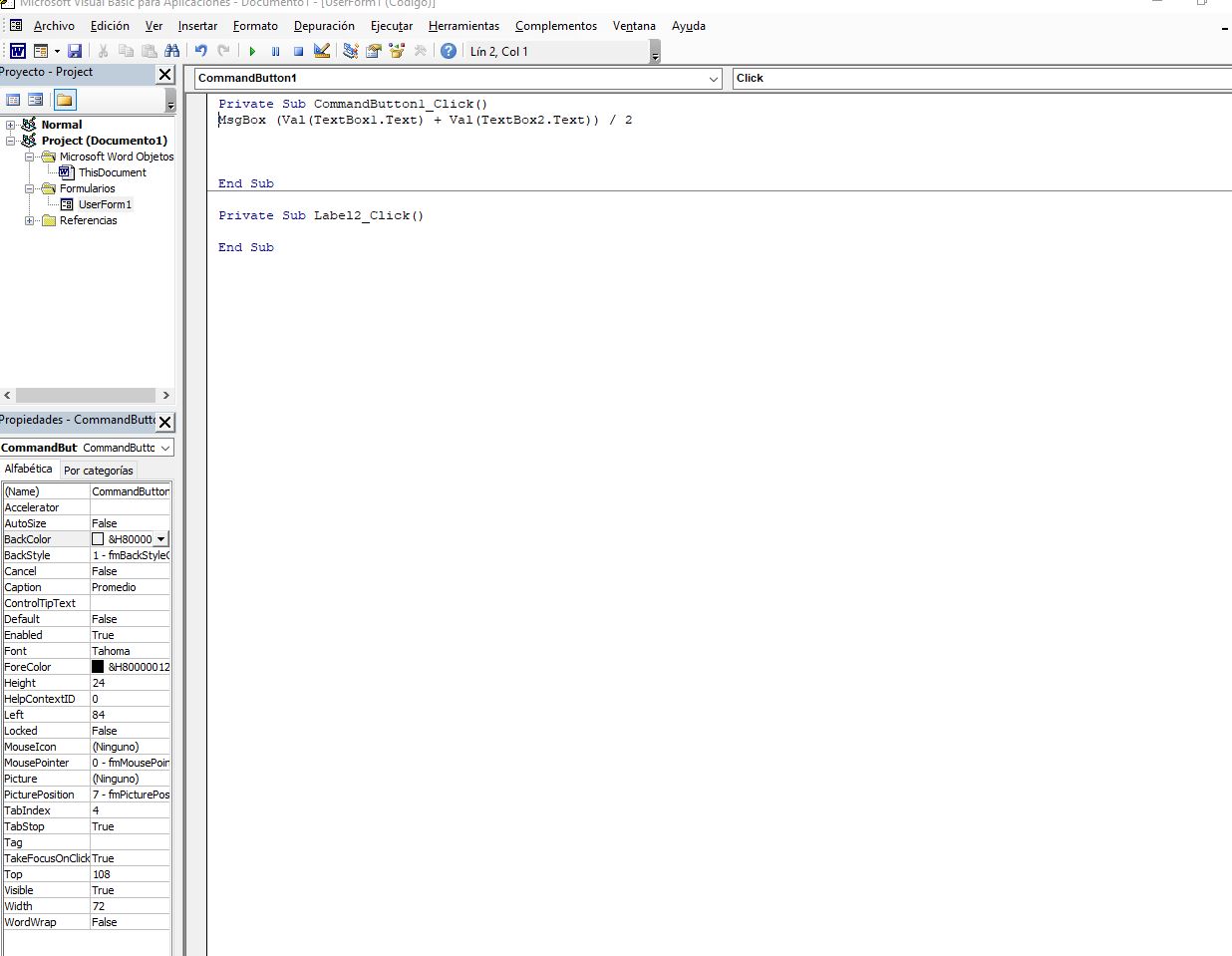Undo the last action via toolbar arrow
1232x956 pixels.
[201, 51]
